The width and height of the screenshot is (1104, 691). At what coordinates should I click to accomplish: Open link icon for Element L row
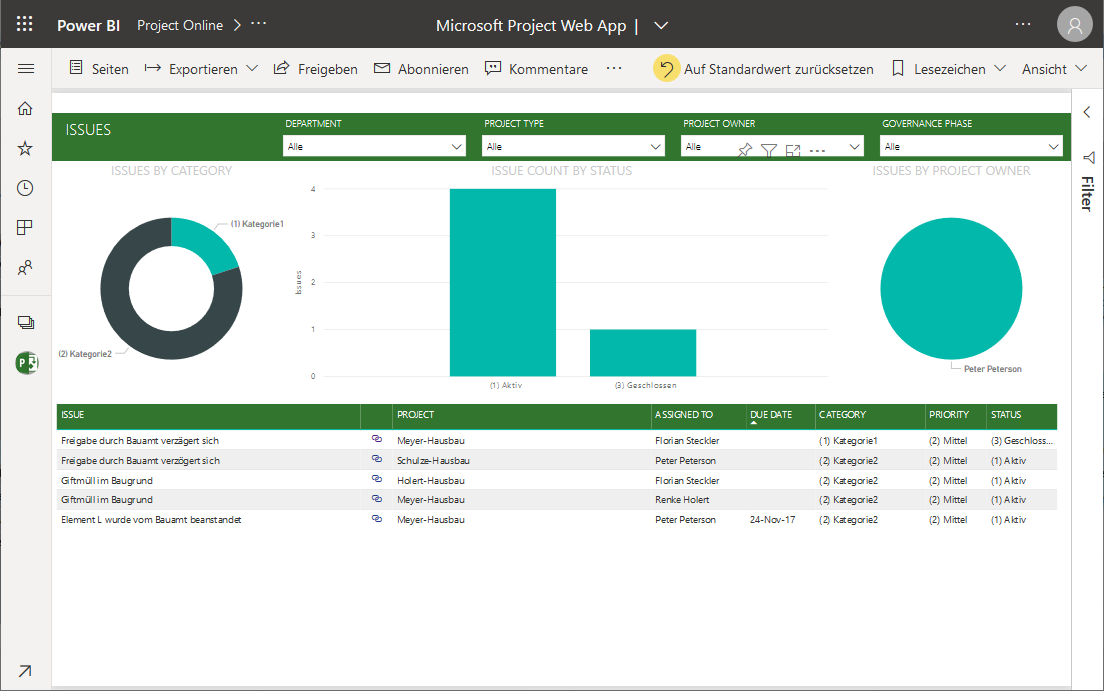(377, 518)
